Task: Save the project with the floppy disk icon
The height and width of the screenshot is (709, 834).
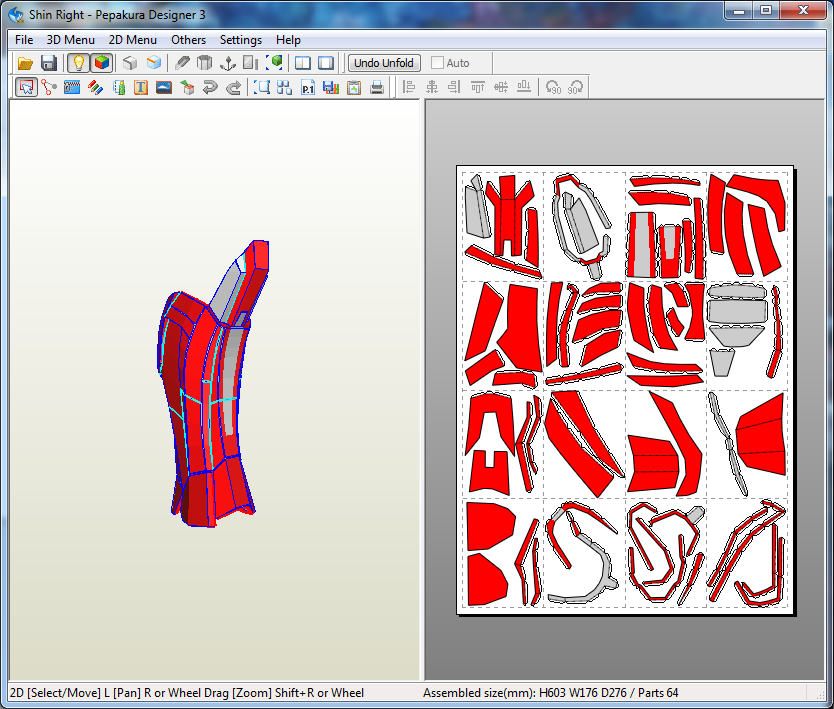Action: click(x=49, y=63)
